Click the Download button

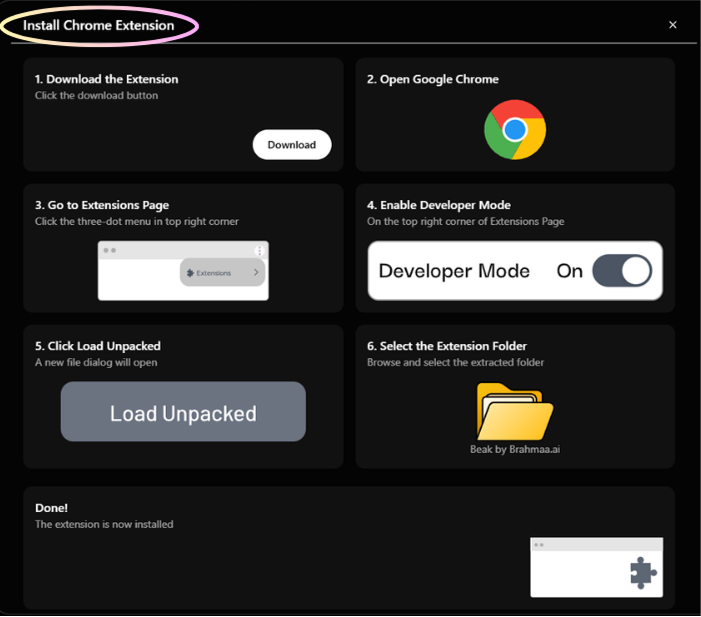(x=292, y=144)
